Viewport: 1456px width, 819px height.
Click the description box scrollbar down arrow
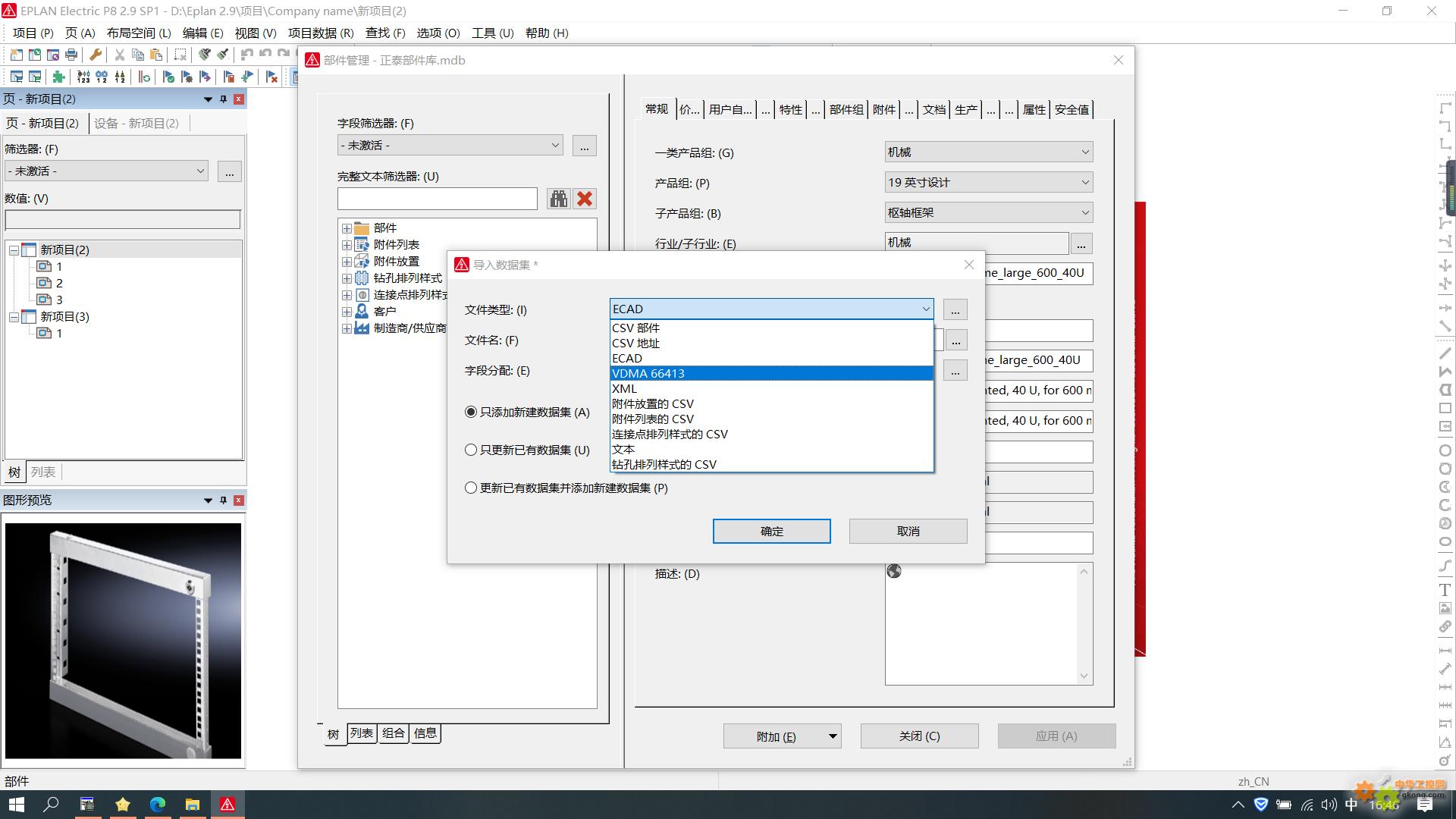click(x=1084, y=676)
